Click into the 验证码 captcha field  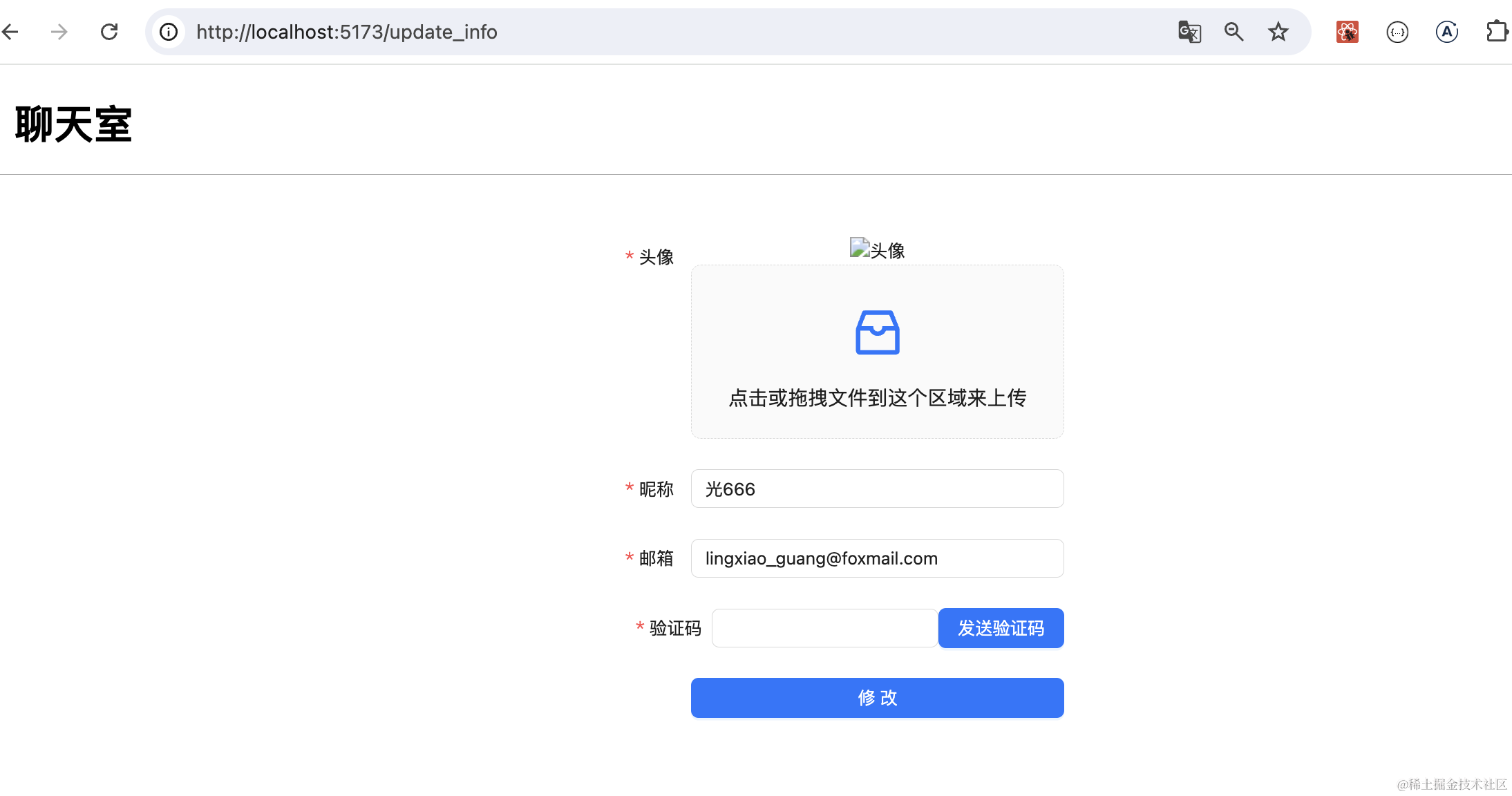click(x=824, y=628)
